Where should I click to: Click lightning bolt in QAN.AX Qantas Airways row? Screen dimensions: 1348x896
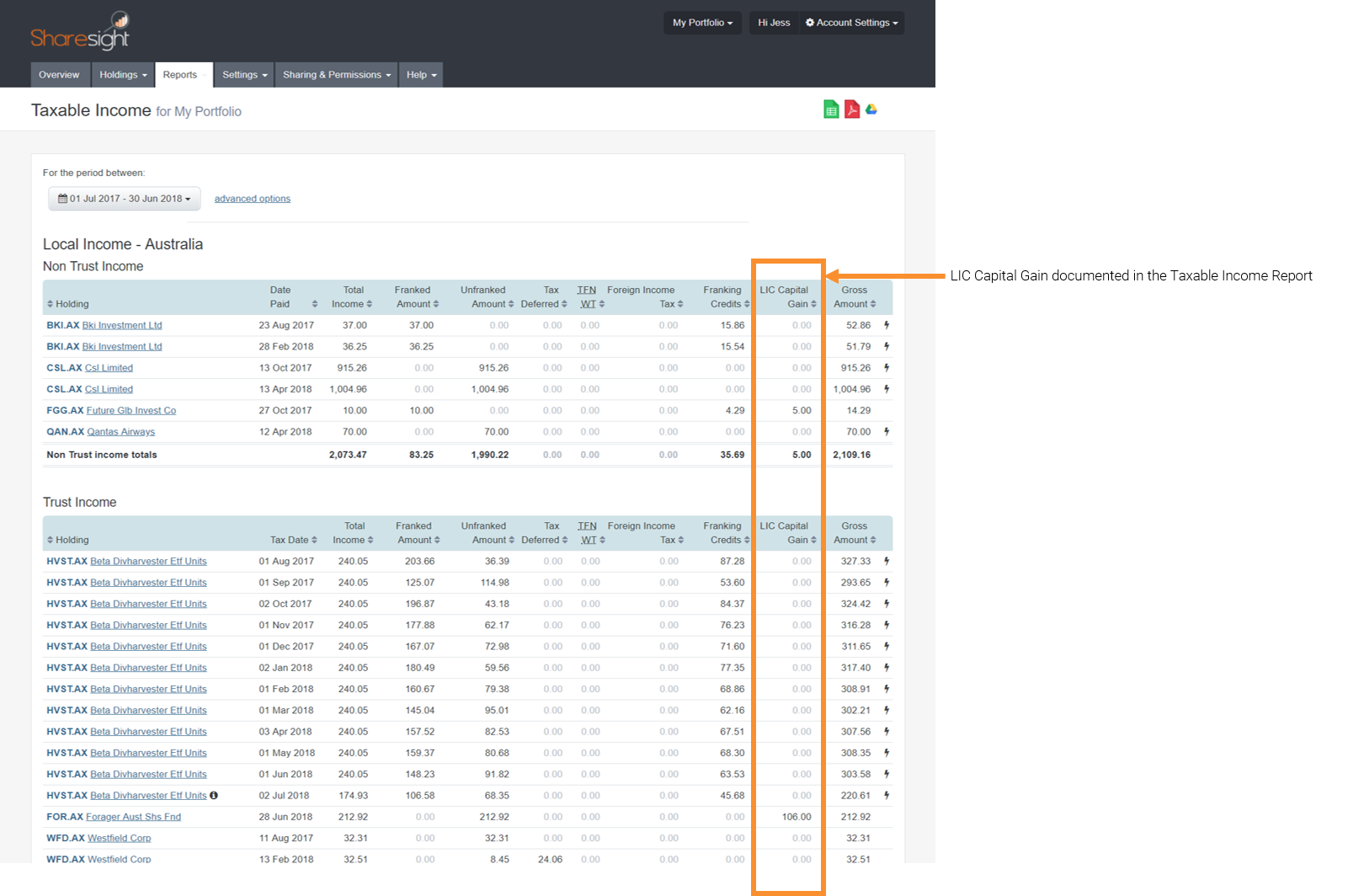[x=887, y=432]
